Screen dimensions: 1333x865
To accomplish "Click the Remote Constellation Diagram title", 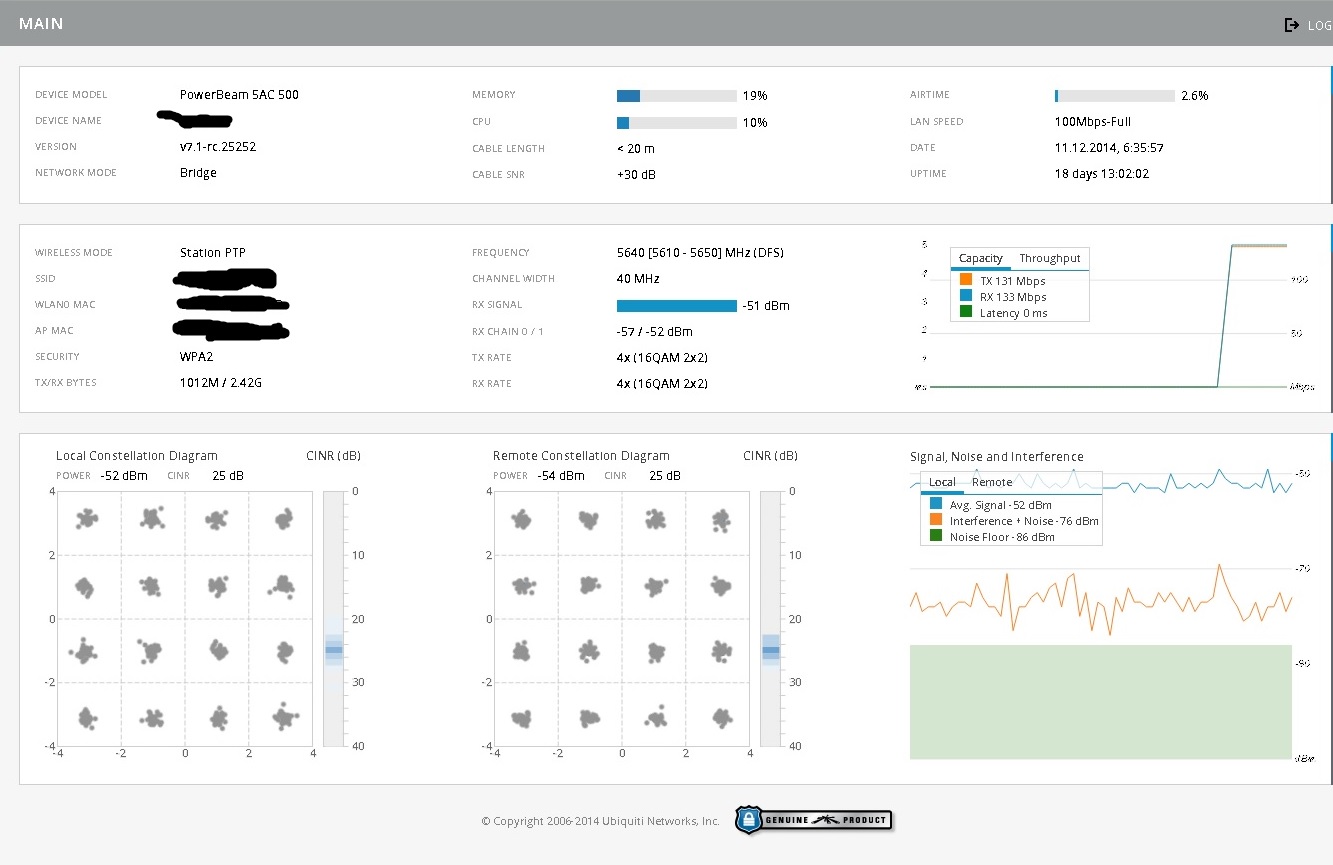I will pyautogui.click(x=581, y=456).
